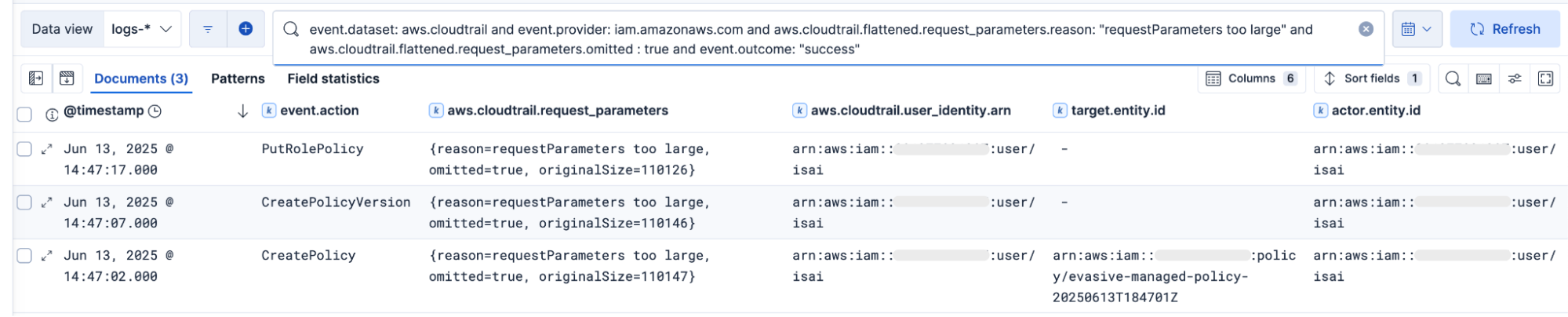The width and height of the screenshot is (1568, 317).
Task: Switch to Field statistics tab
Action: 333,78
